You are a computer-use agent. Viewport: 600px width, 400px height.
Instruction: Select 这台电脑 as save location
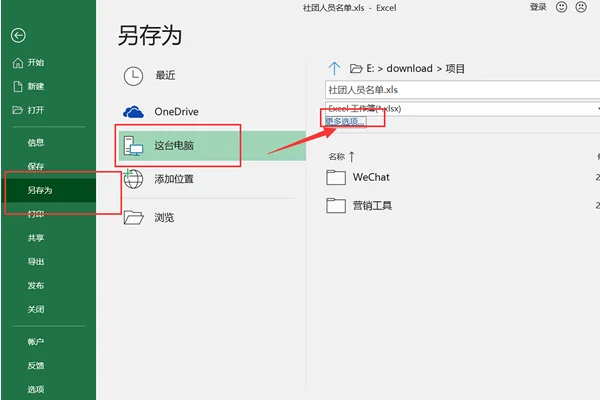point(212,145)
